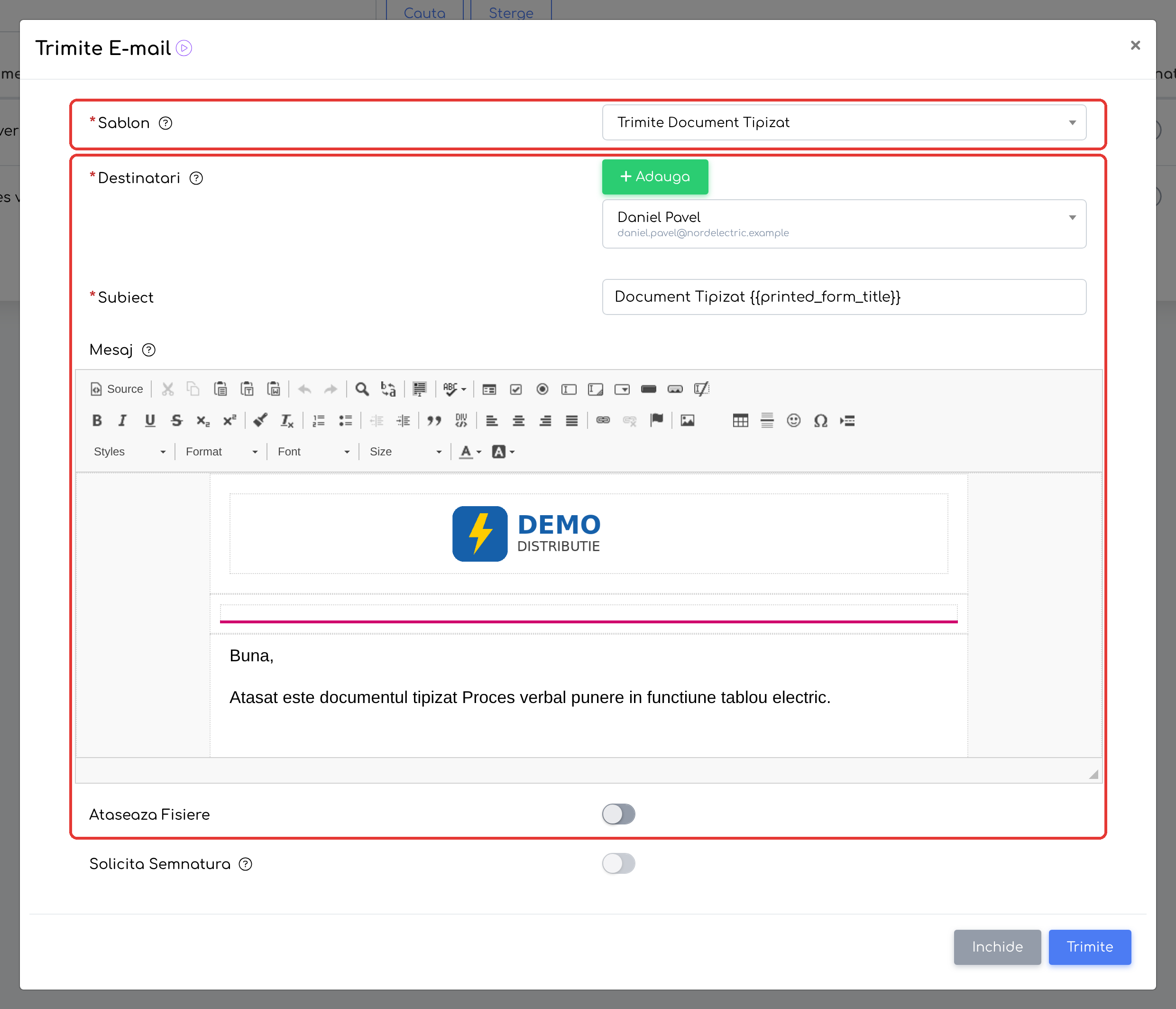Viewport: 1176px width, 1009px height.
Task: Click the Inchide button
Action: pos(997,947)
